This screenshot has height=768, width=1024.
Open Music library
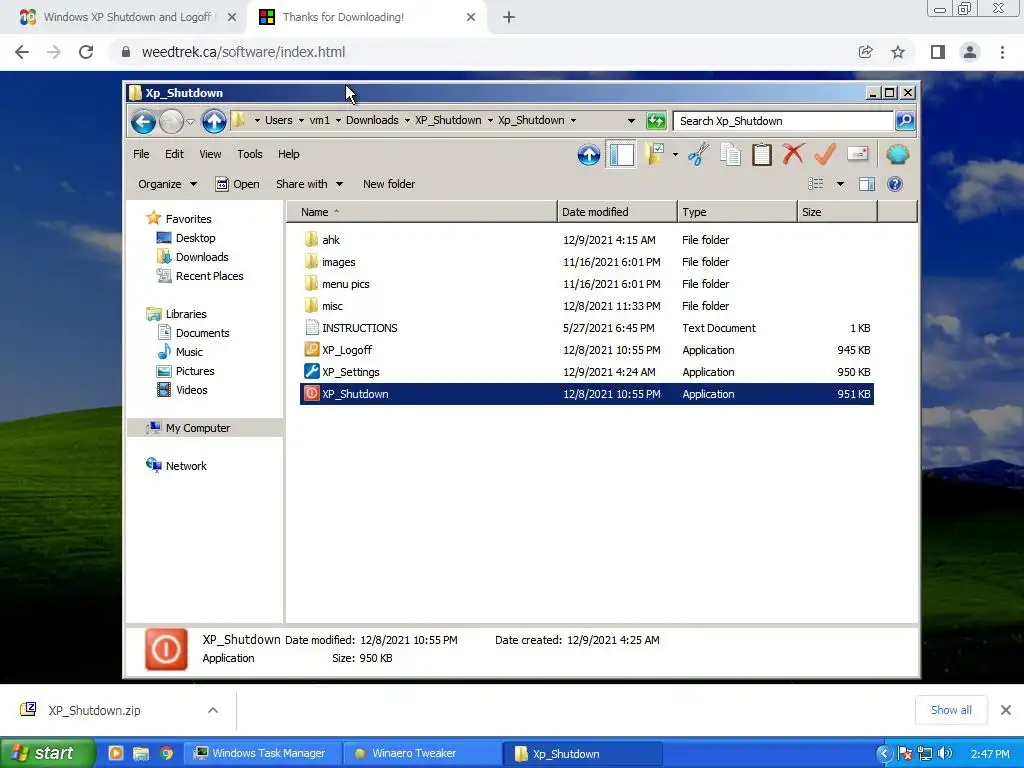point(189,352)
